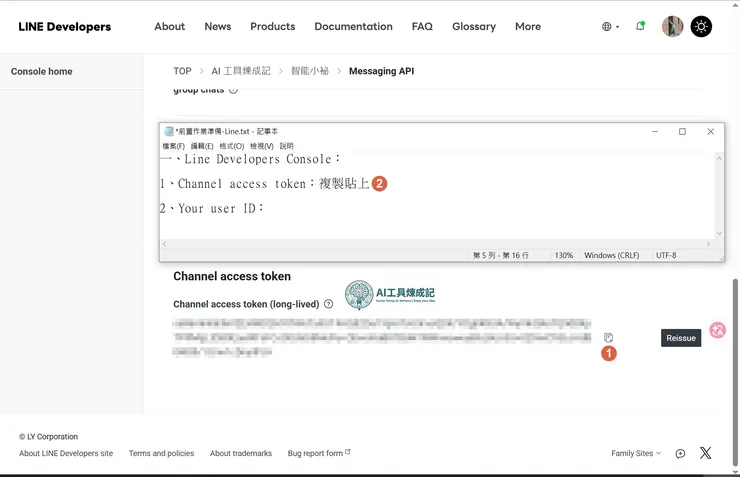Copy the channel access token
740x477 pixels.
[x=608, y=337]
